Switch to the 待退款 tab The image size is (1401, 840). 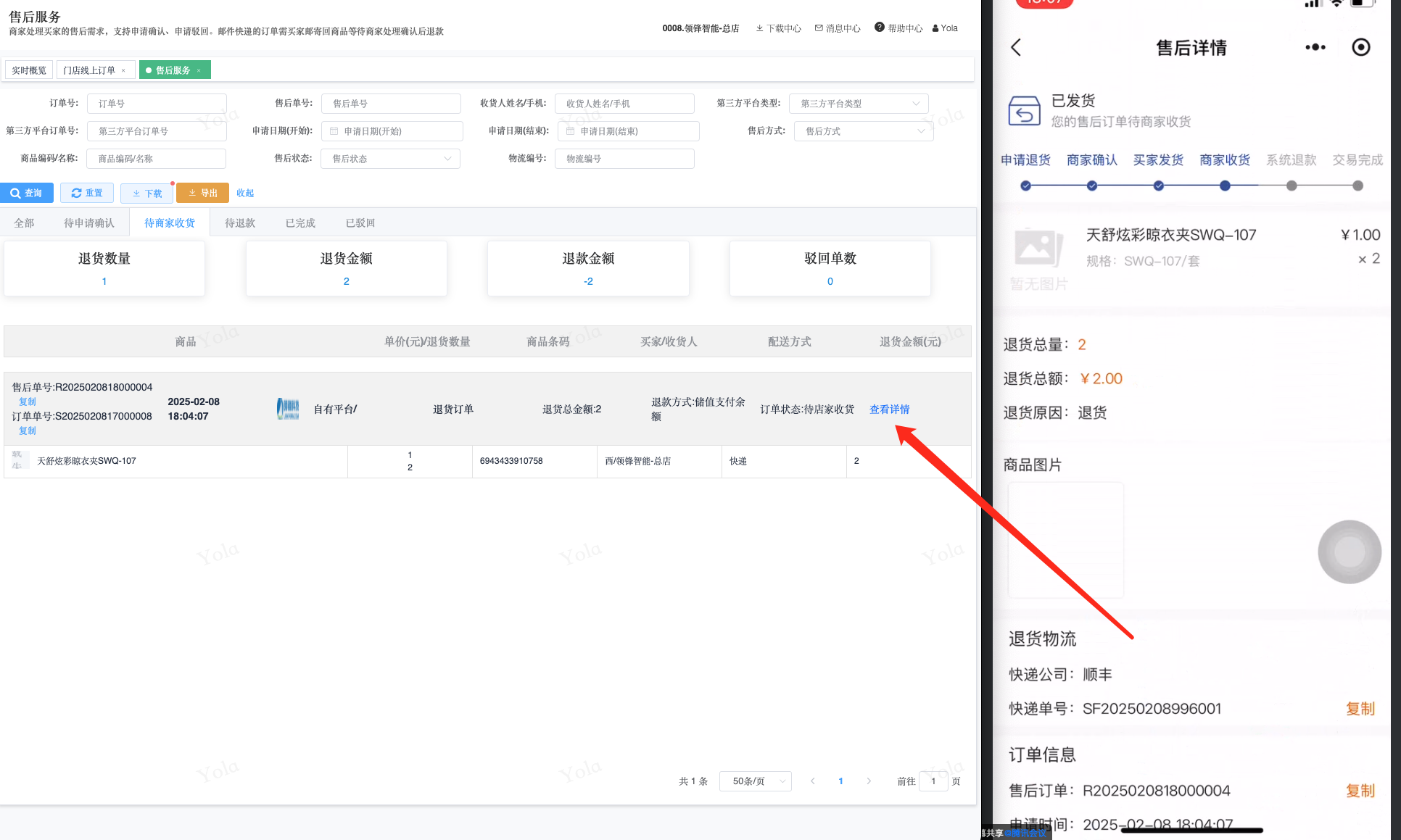pos(239,223)
